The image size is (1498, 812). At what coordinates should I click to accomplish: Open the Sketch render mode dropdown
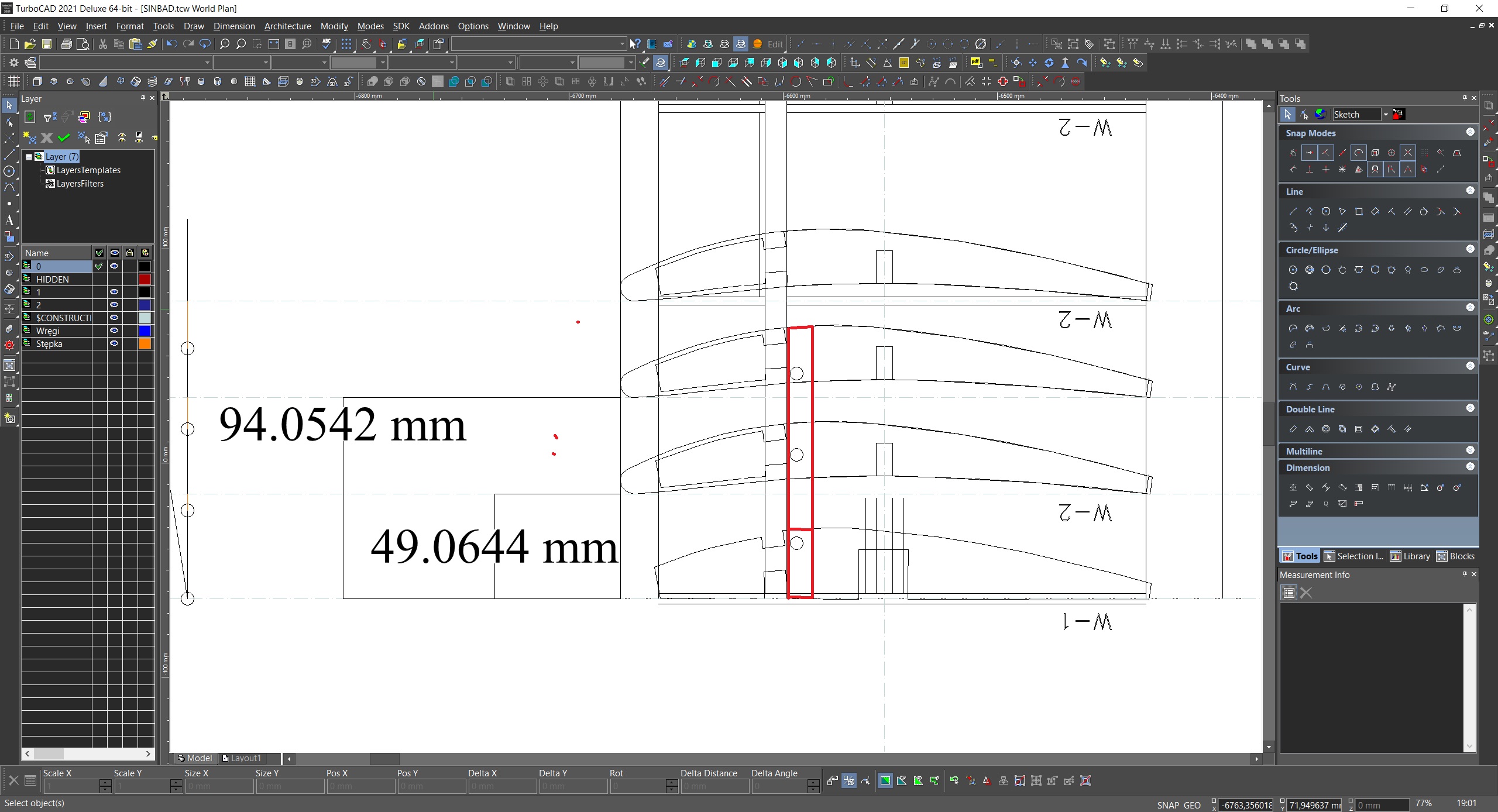tap(1385, 115)
